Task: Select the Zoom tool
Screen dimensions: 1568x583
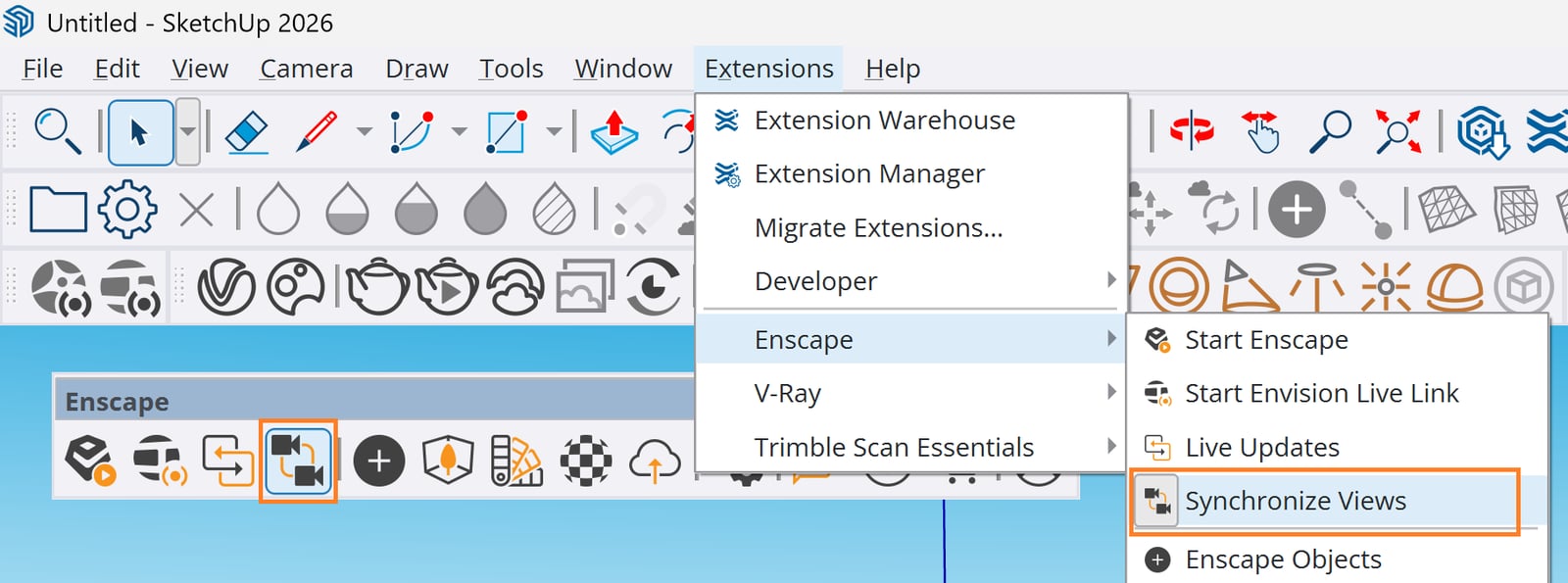Action: click(x=1330, y=131)
